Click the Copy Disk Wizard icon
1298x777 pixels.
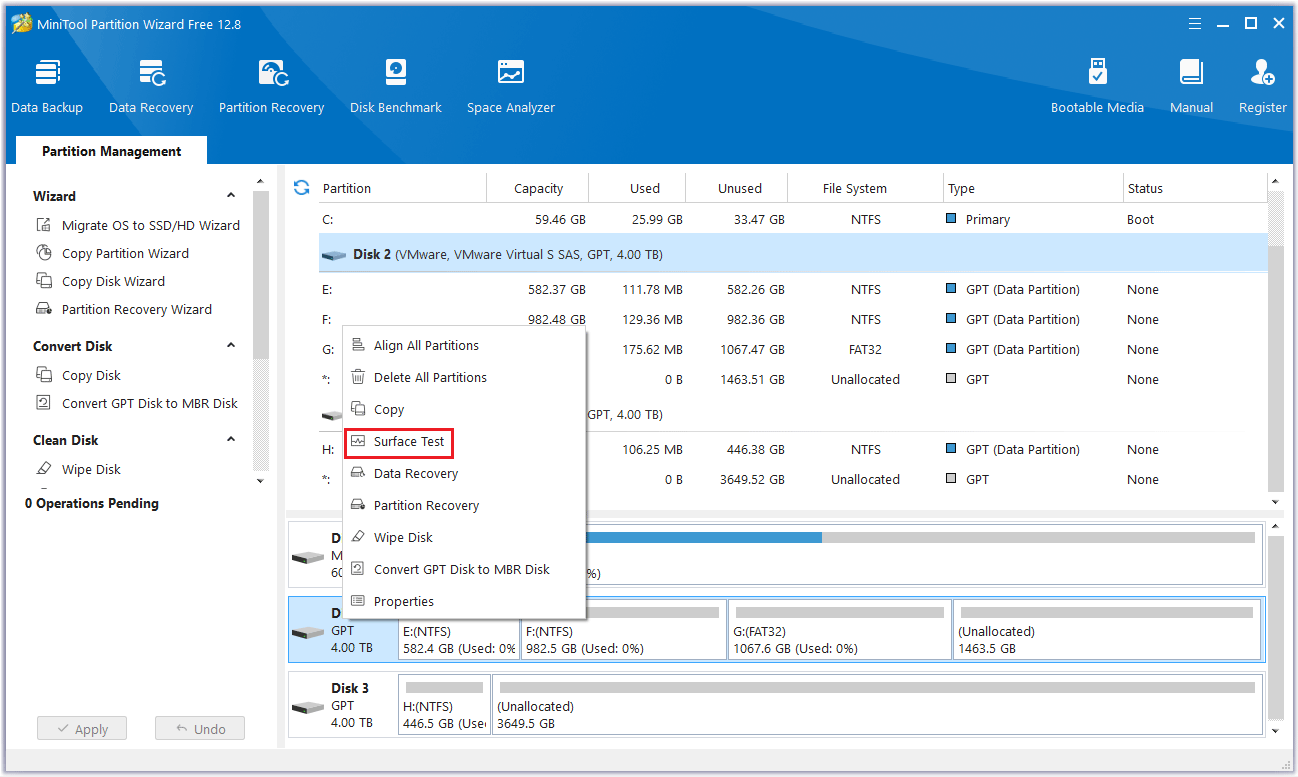click(x=44, y=281)
